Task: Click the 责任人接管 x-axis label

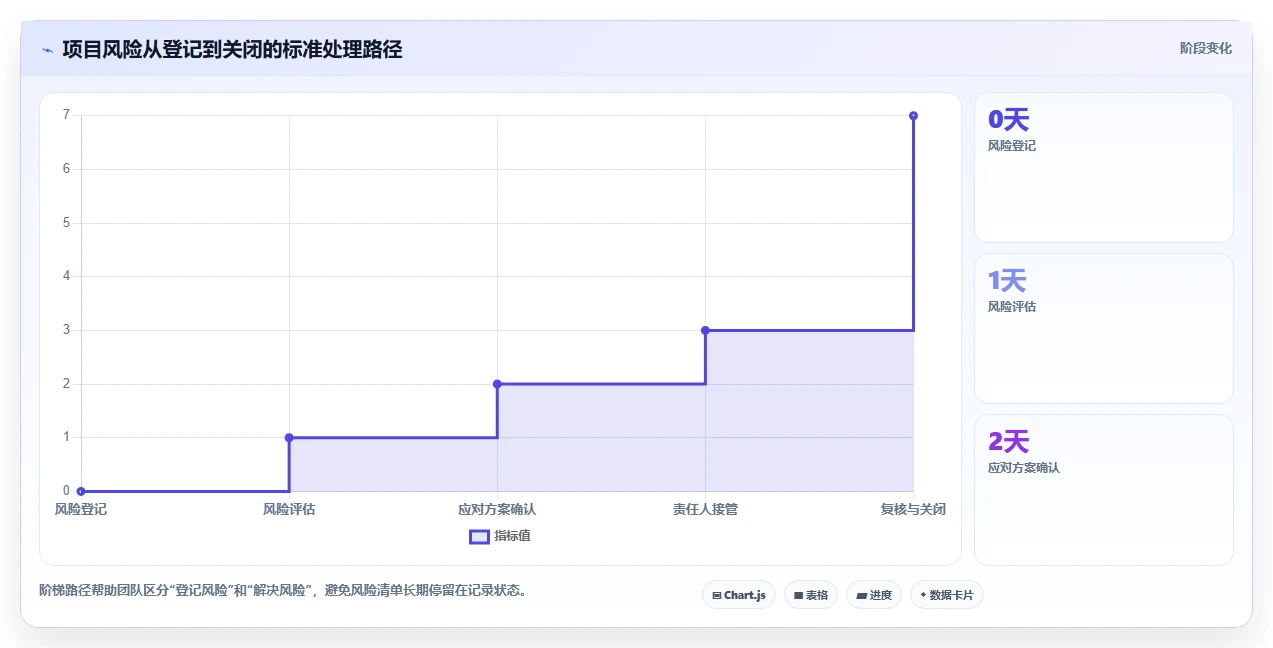Action: point(705,509)
